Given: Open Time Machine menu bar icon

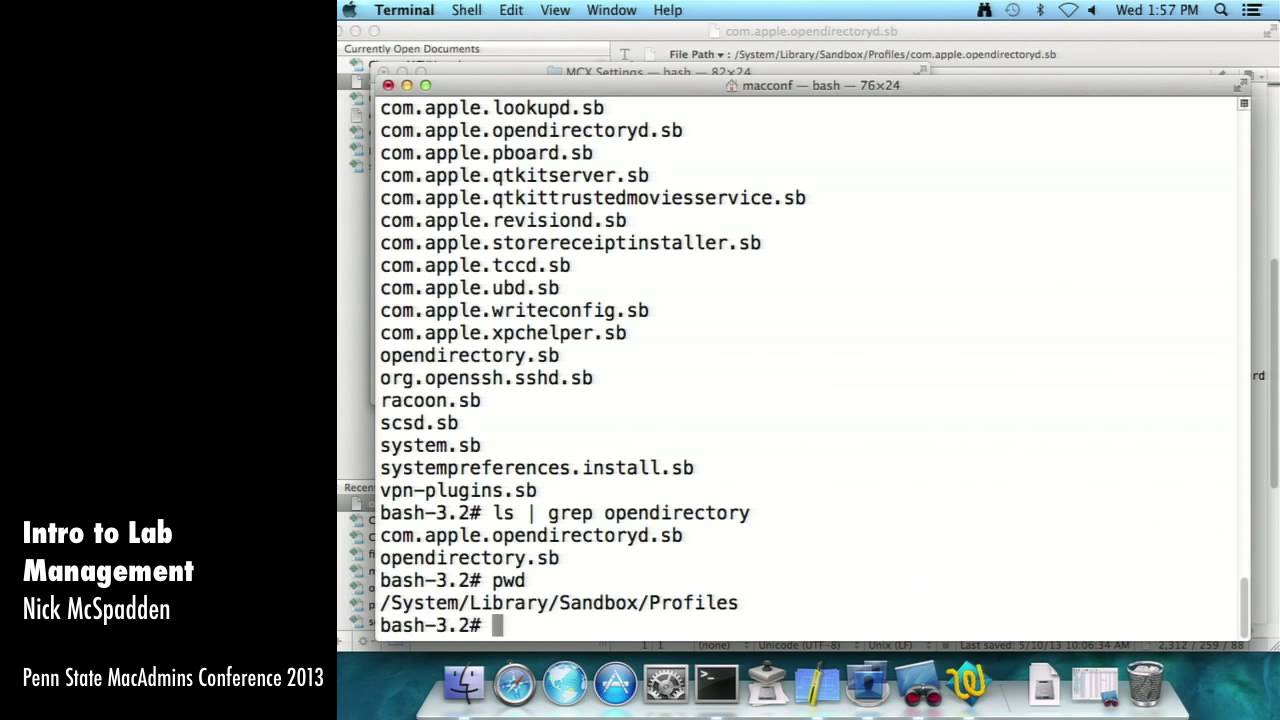Looking at the screenshot, I should (1012, 10).
